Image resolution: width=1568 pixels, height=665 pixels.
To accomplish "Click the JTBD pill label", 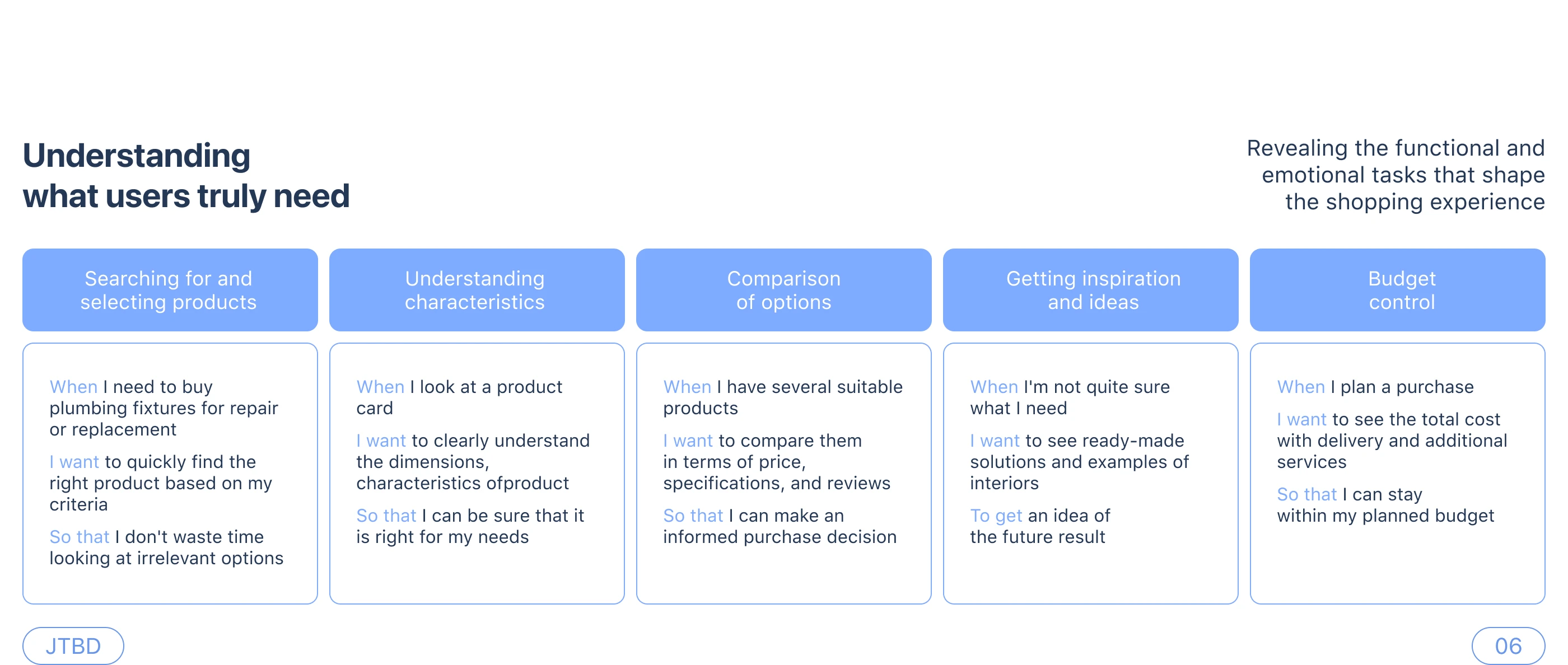I will coord(73,645).
